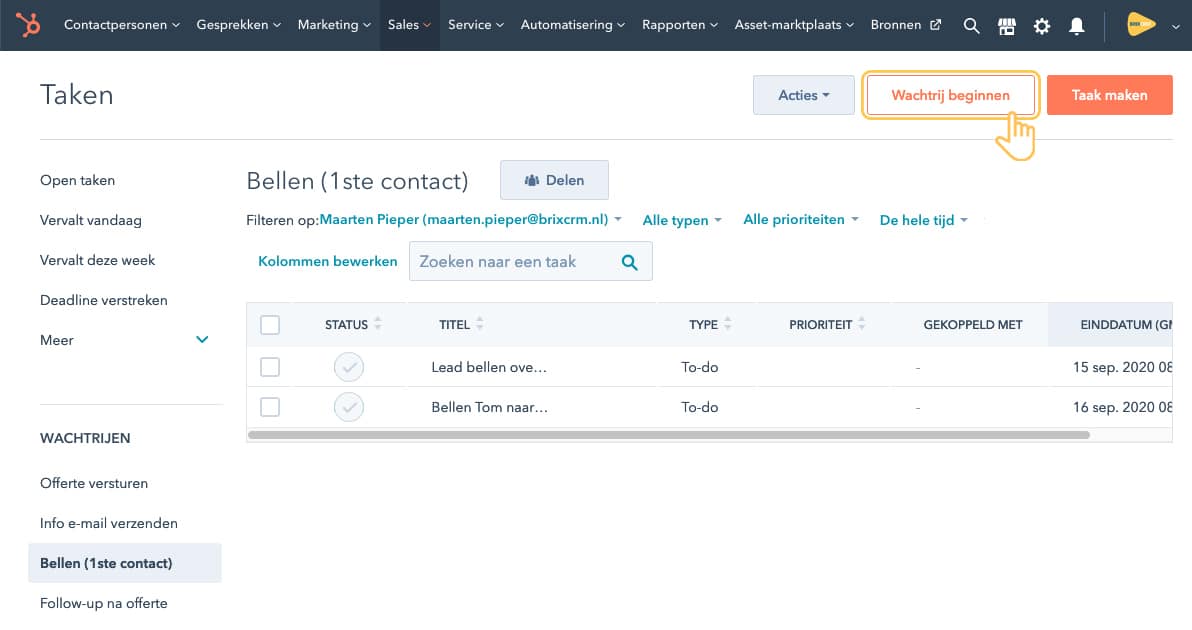
Task: Show Deadline verstreken view
Action: pyautogui.click(x=103, y=300)
